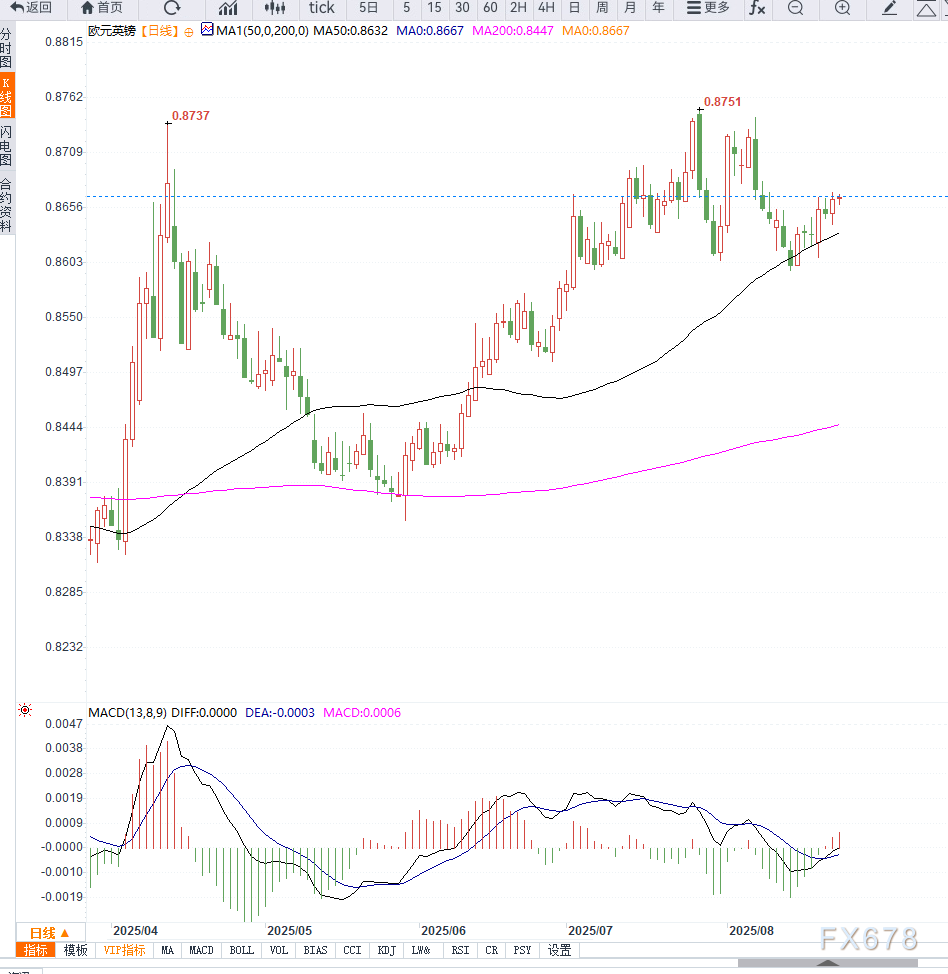Click the 返回 back arrow button
The width and height of the screenshot is (948, 974).
pos(31,8)
